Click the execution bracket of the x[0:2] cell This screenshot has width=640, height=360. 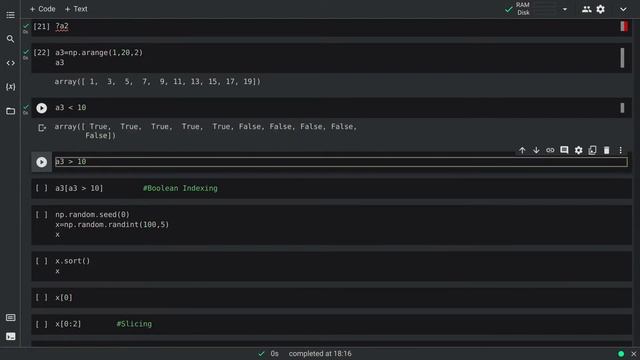41,324
